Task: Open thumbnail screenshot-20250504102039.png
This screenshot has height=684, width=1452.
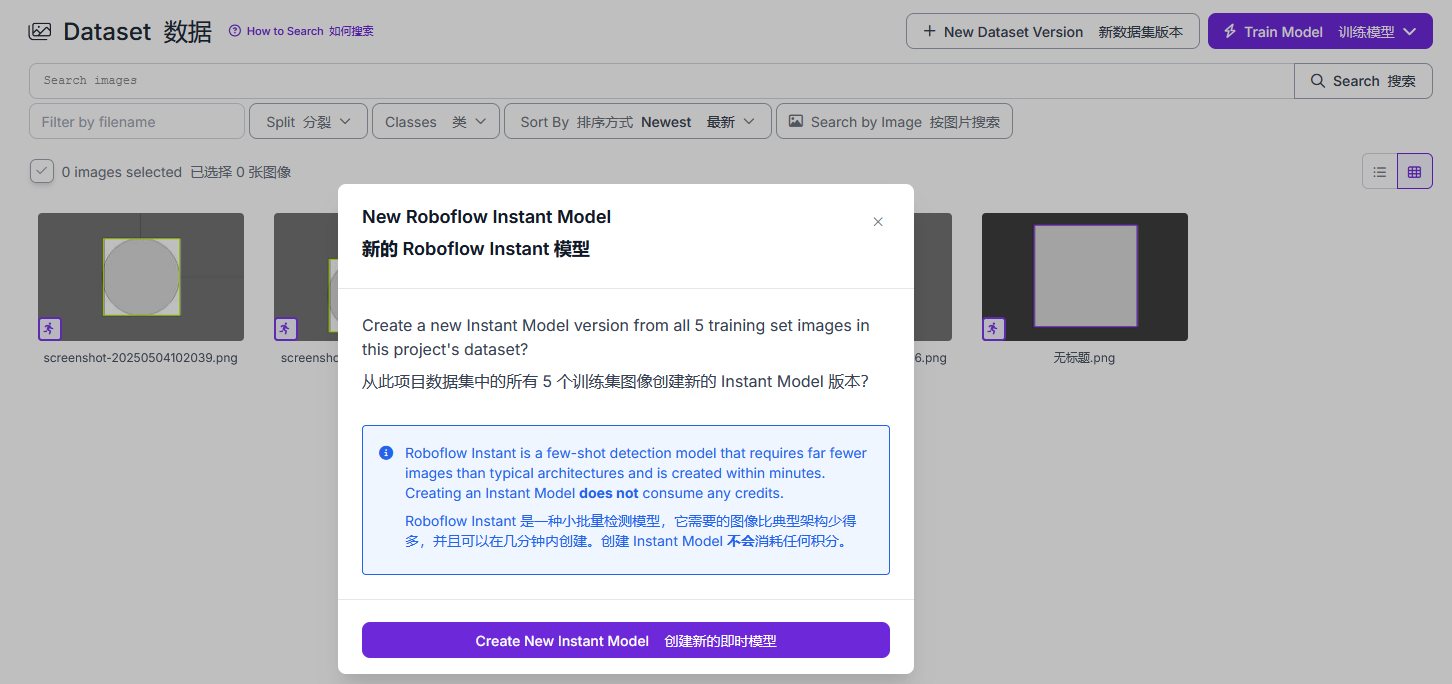Action: (141, 277)
